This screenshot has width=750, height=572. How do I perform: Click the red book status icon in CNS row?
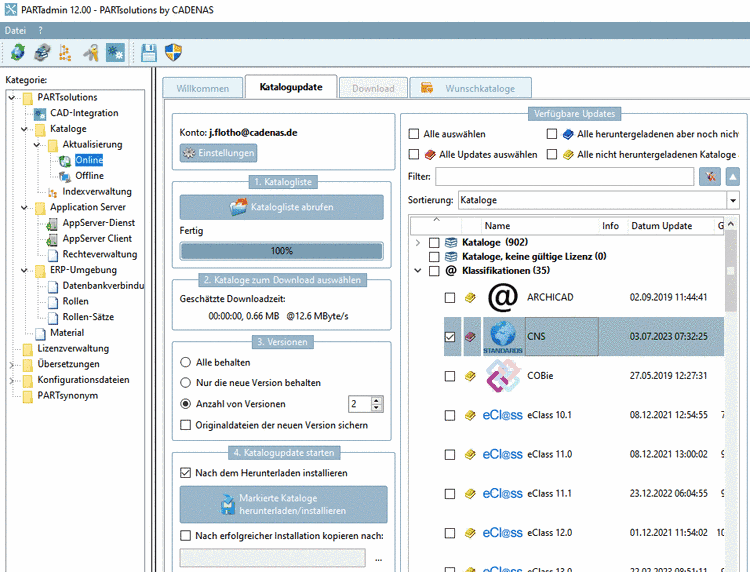(471, 337)
